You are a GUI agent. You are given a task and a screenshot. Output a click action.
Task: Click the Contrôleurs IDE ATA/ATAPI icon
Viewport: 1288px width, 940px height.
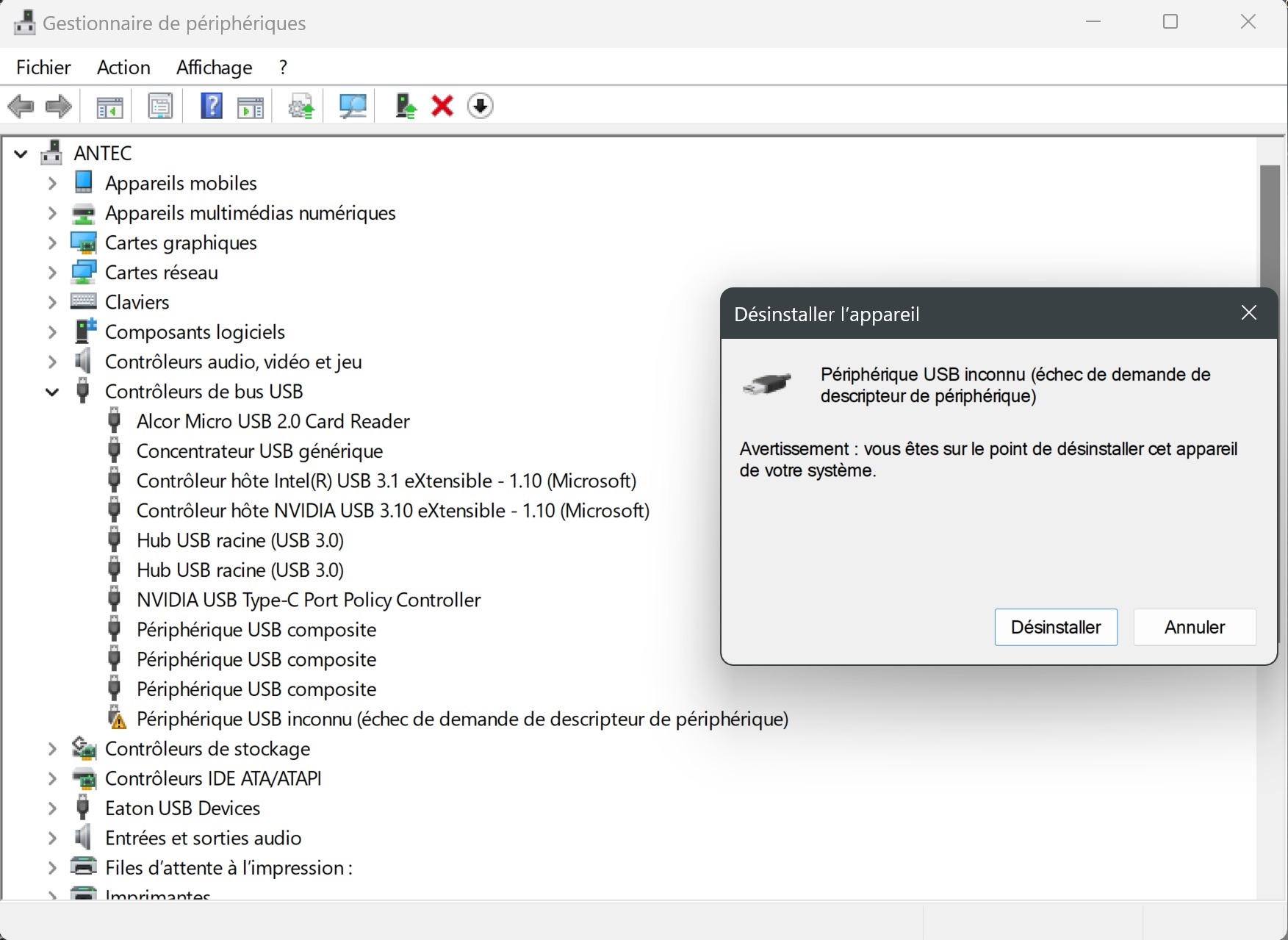tap(84, 778)
